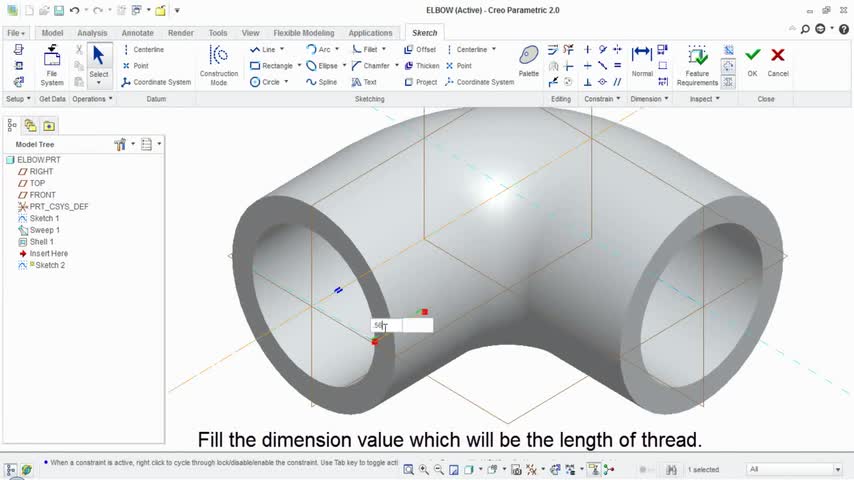Click the Offset tool
Image resolution: width=854 pixels, height=480 pixels.
[420, 50]
